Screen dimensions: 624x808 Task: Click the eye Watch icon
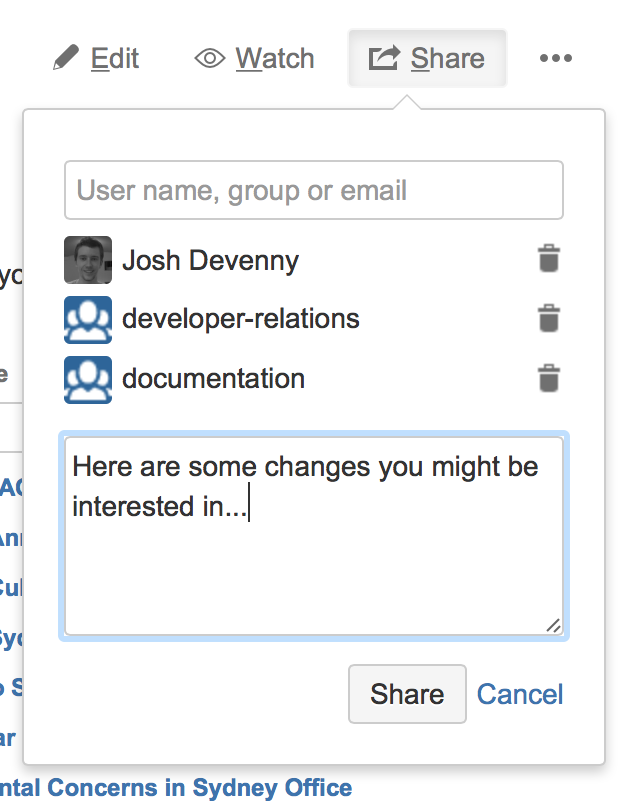[x=210, y=58]
